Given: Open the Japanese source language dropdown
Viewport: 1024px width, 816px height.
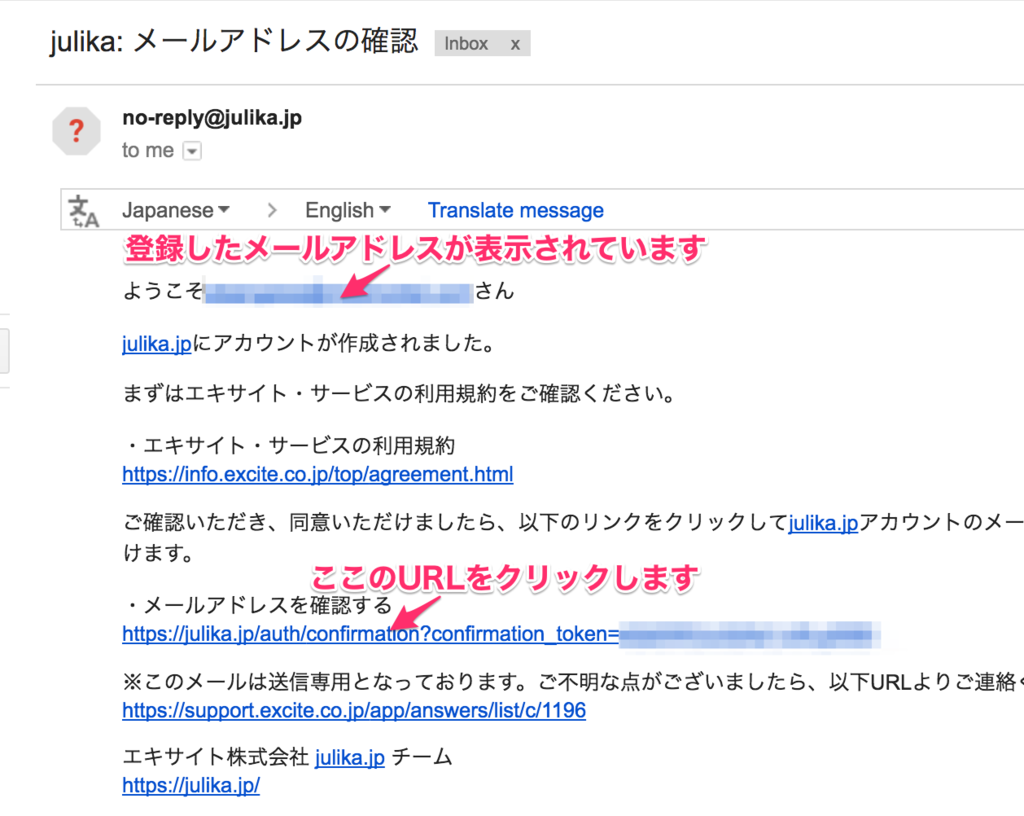Looking at the screenshot, I should point(176,210).
